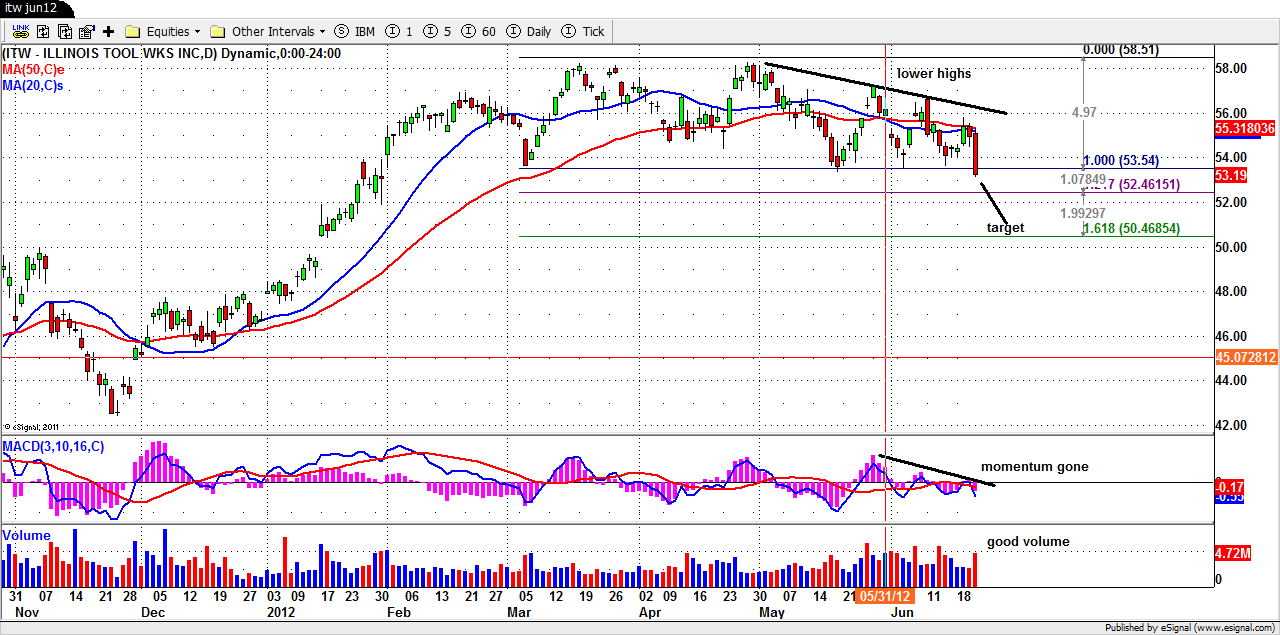
Task: Click the 4.72M volume tag
Action: point(1232,551)
